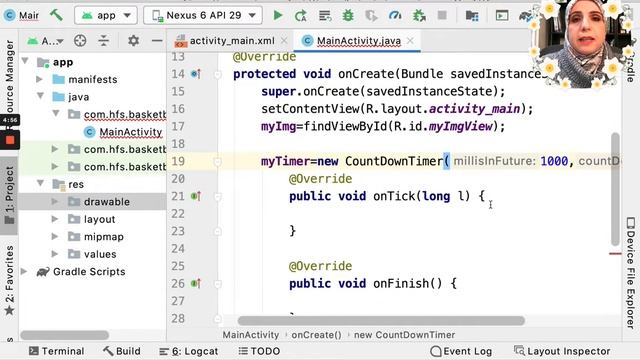Click the run with coverage icon
Screen dimensions: 640x360
(371, 16)
